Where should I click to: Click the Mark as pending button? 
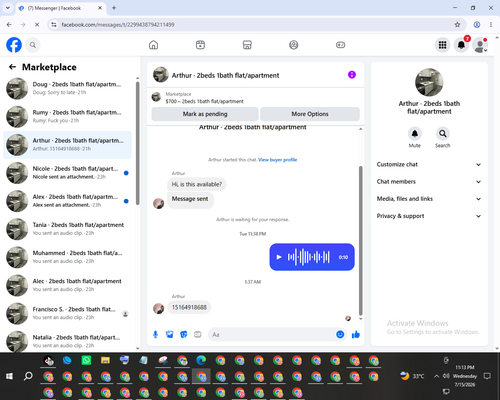[205, 114]
